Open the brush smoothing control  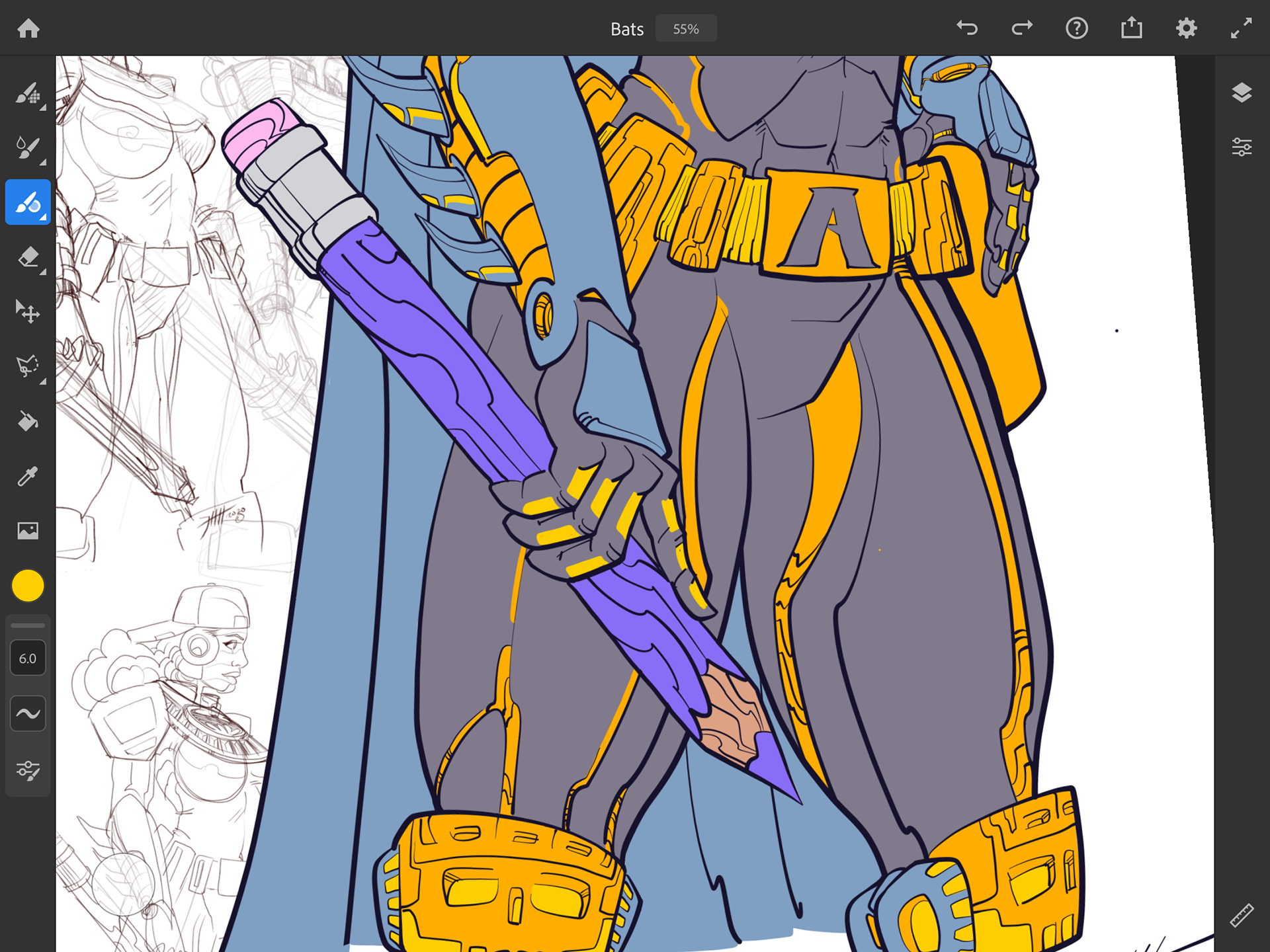(x=28, y=713)
